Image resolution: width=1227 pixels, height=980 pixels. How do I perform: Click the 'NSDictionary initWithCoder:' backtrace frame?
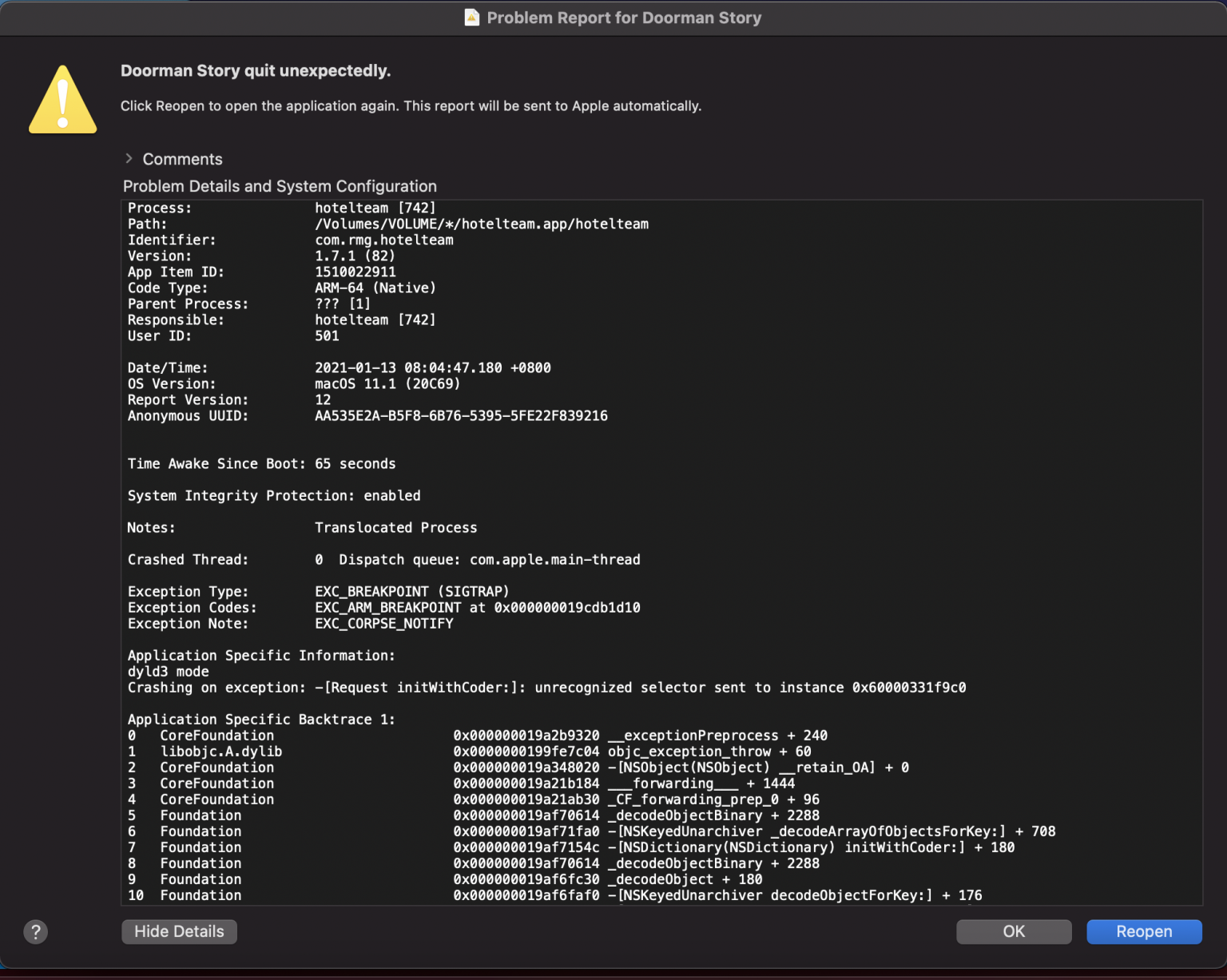coord(811,847)
